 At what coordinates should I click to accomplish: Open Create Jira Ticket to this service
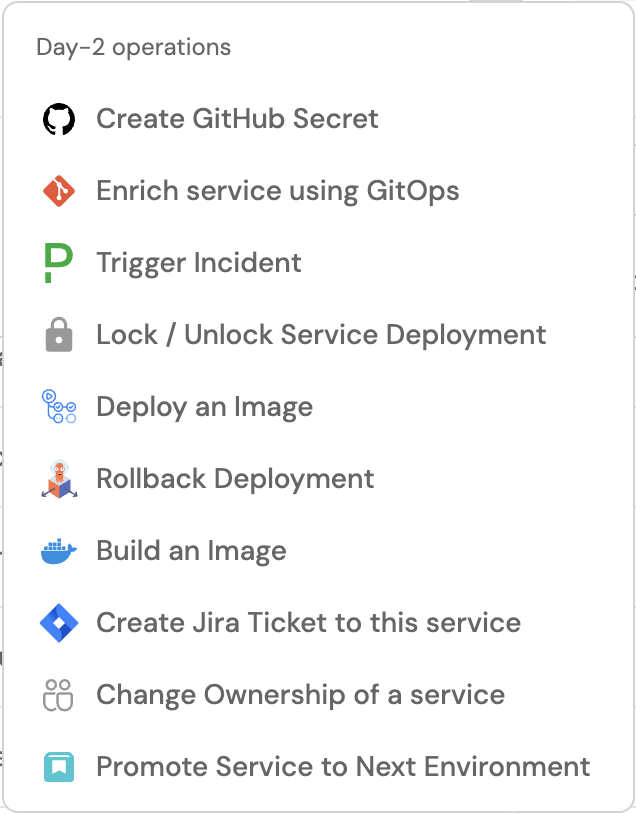pos(308,623)
